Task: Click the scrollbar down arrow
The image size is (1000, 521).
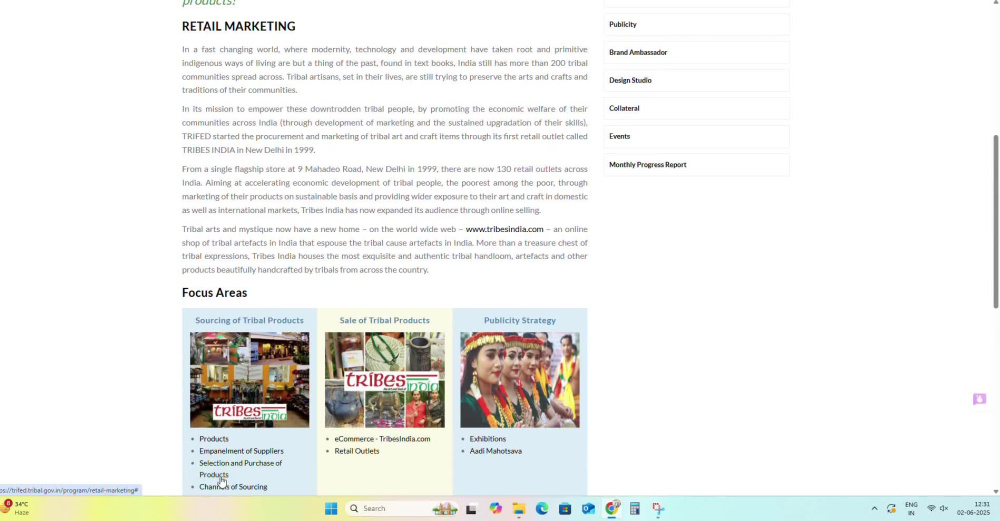Action: tap(996, 492)
